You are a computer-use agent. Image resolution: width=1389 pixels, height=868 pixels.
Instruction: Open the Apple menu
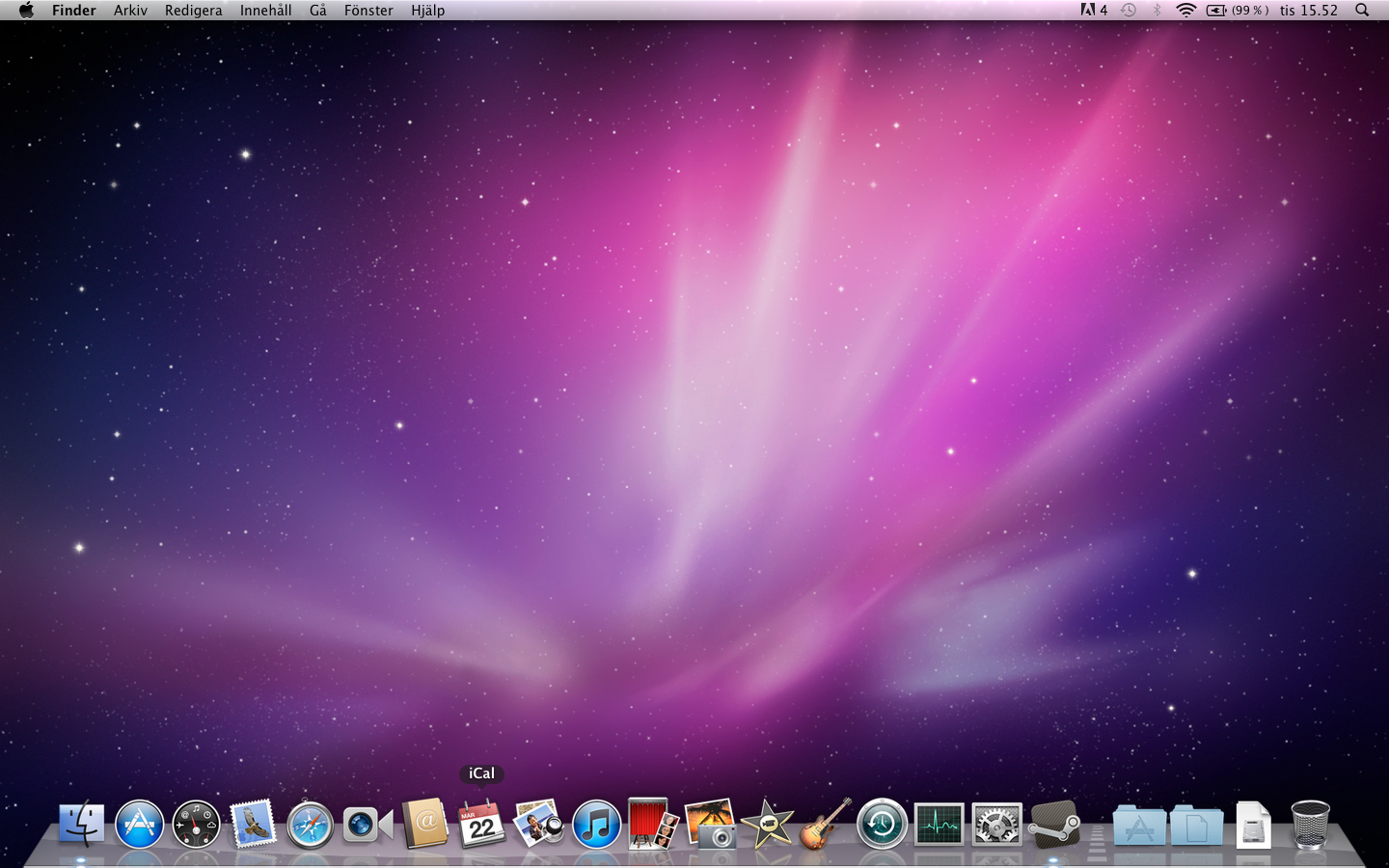(x=26, y=11)
